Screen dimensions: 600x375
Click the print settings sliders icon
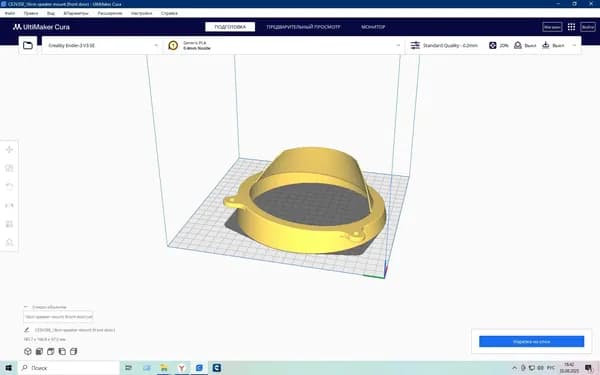pyautogui.click(x=415, y=46)
